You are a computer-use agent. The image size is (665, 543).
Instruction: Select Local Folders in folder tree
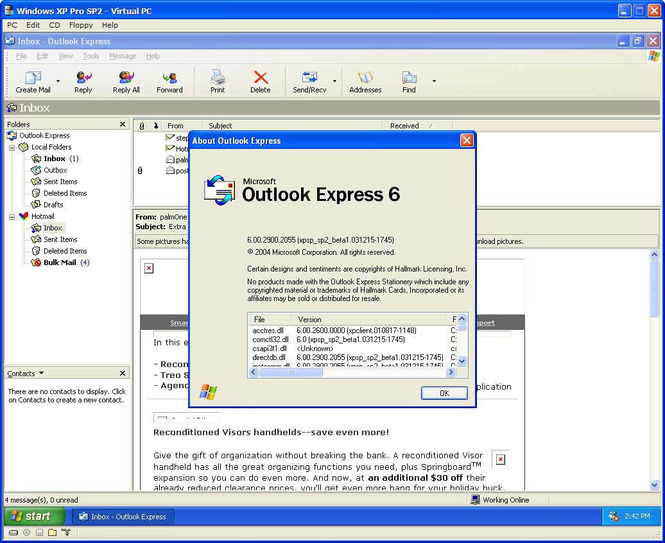coord(51,147)
